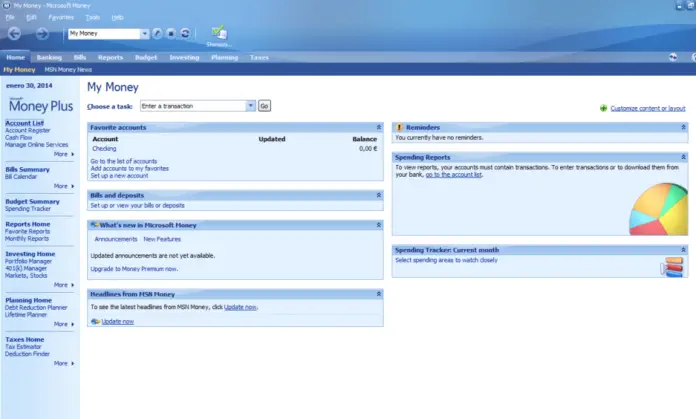Collapse the Spending Tracker panel
The width and height of the screenshot is (696, 419).
683,250
